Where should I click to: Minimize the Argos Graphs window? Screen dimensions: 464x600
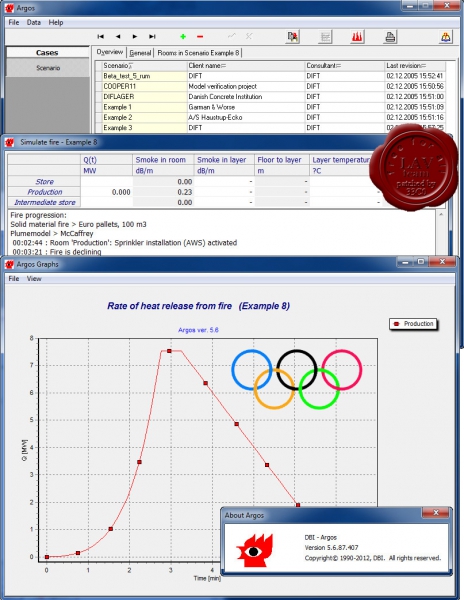(405, 262)
